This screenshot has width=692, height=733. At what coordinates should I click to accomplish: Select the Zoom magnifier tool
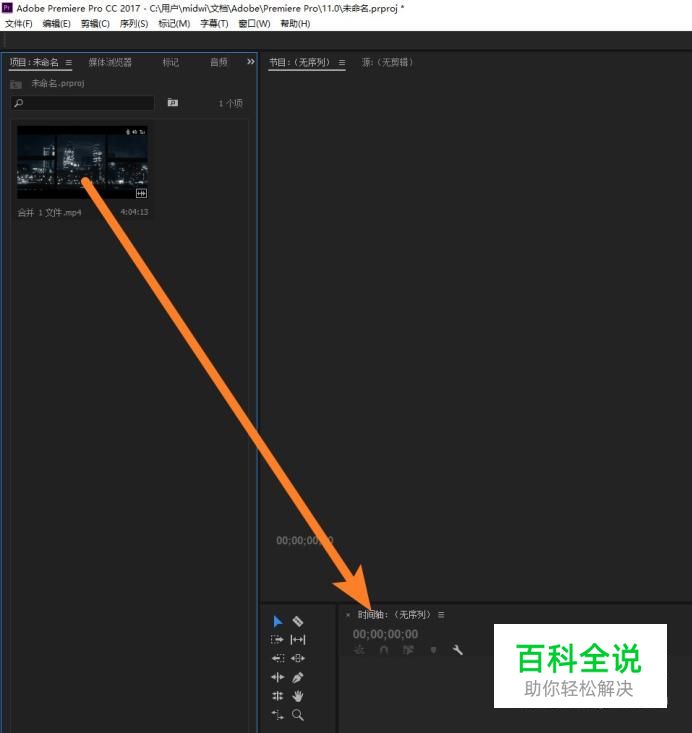298,715
